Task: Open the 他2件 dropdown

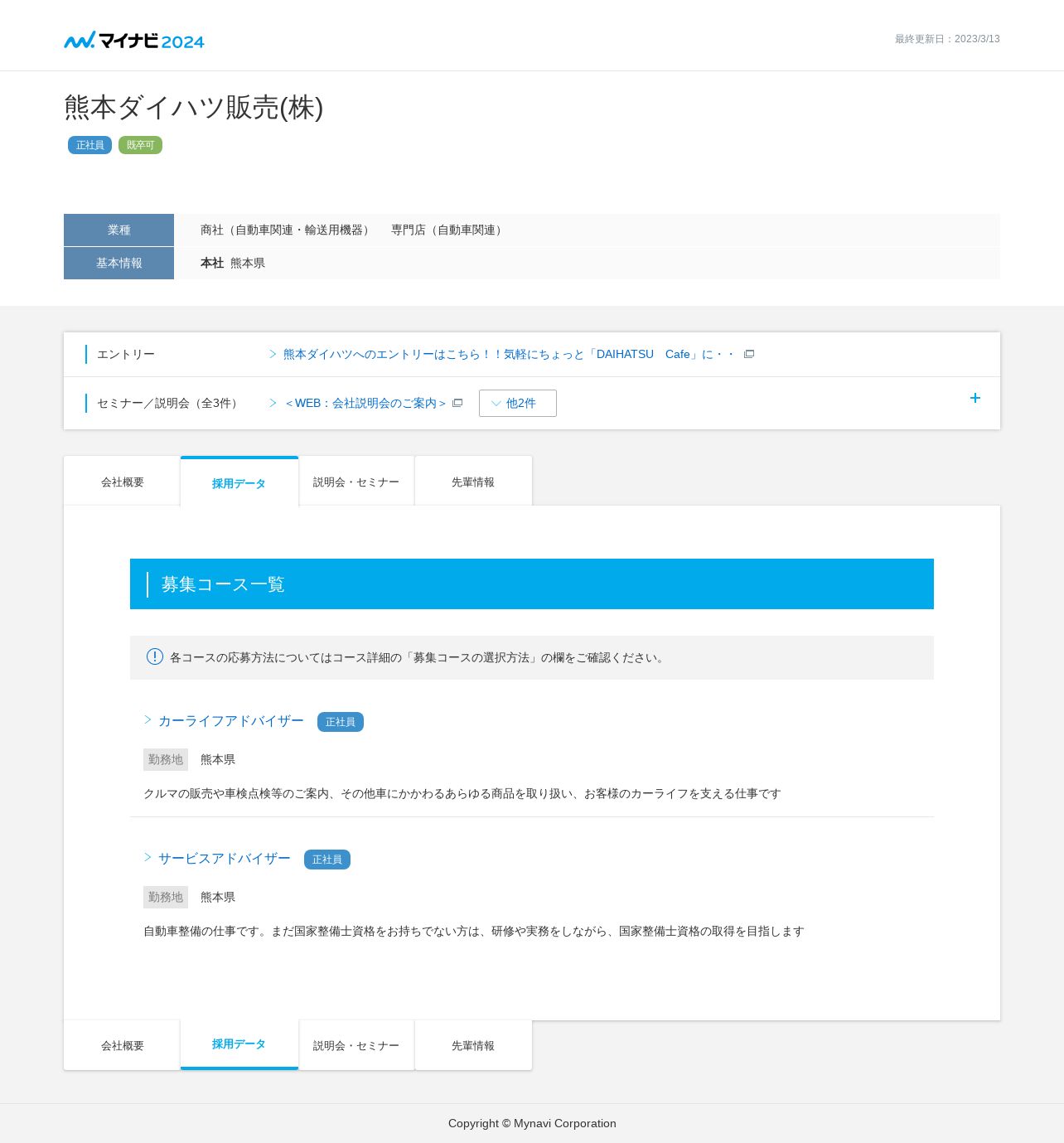Action: coord(518,403)
